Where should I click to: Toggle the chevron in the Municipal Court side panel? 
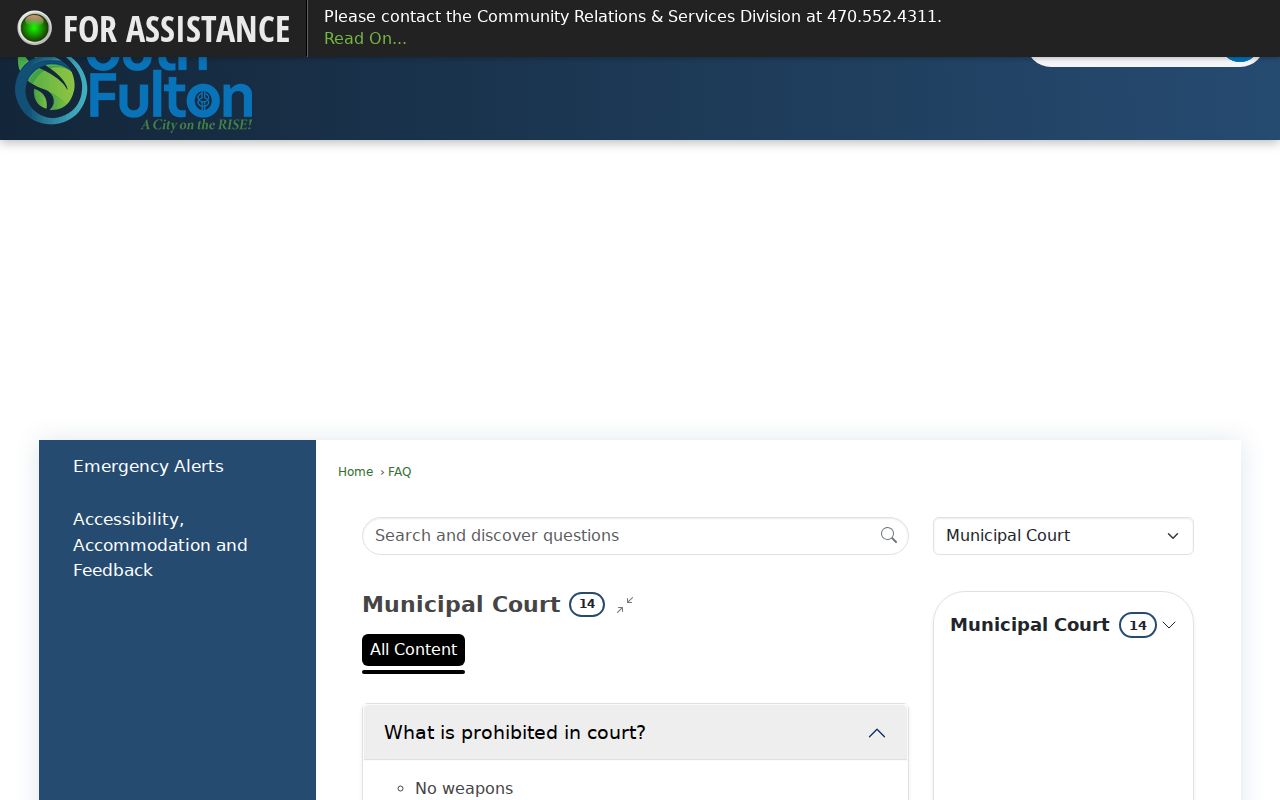pyautogui.click(x=1169, y=625)
